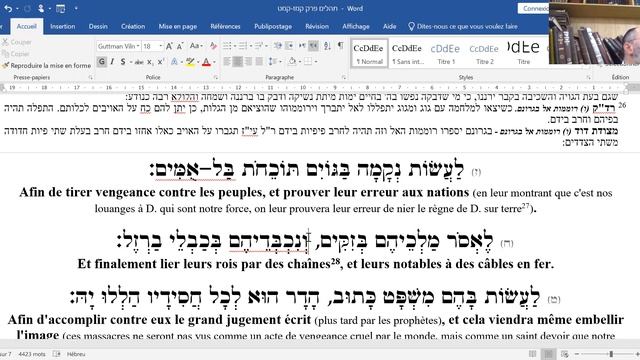Open the Aa change case dropdown
Viewport: 640px width, 360px height.
pyautogui.click(x=196, y=46)
